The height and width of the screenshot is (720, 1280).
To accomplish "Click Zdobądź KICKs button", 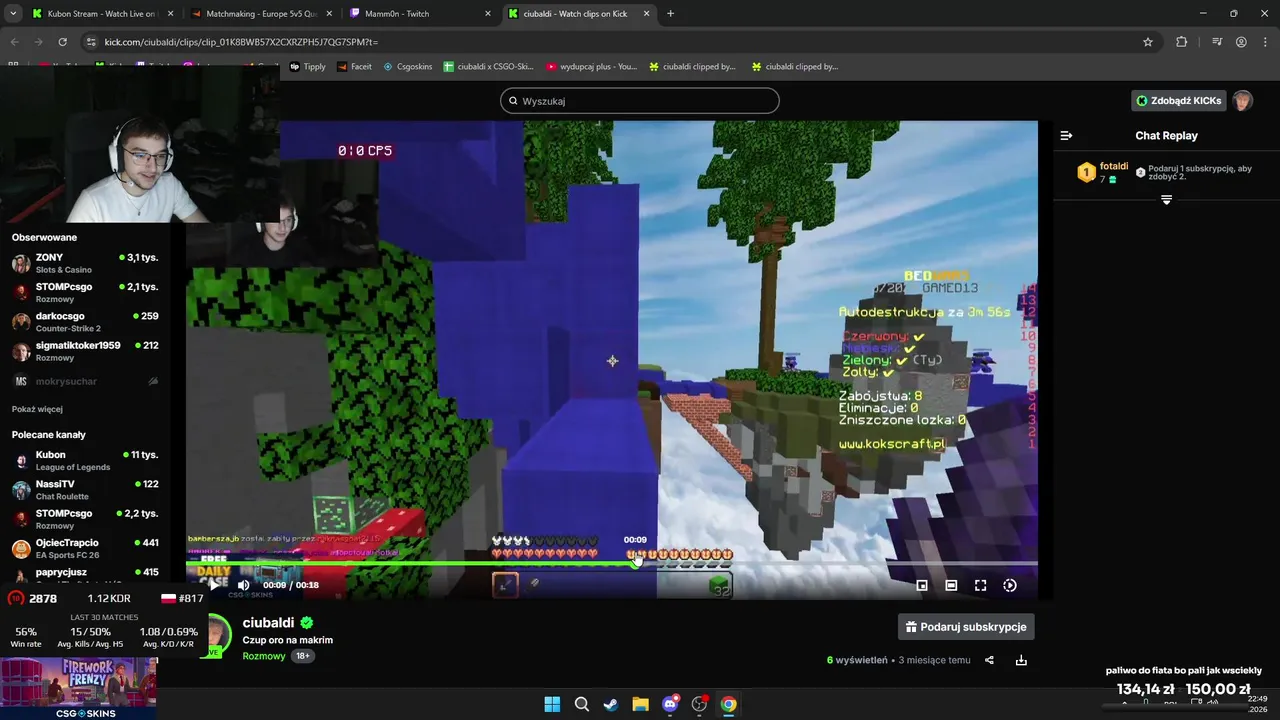I will point(1178,101).
